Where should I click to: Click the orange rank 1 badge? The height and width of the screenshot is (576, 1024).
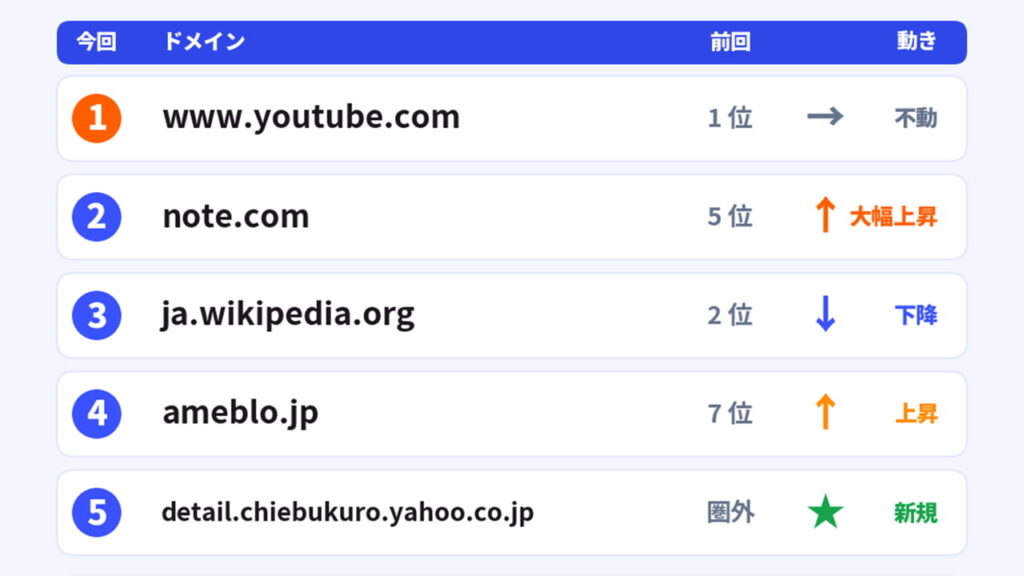pos(97,118)
